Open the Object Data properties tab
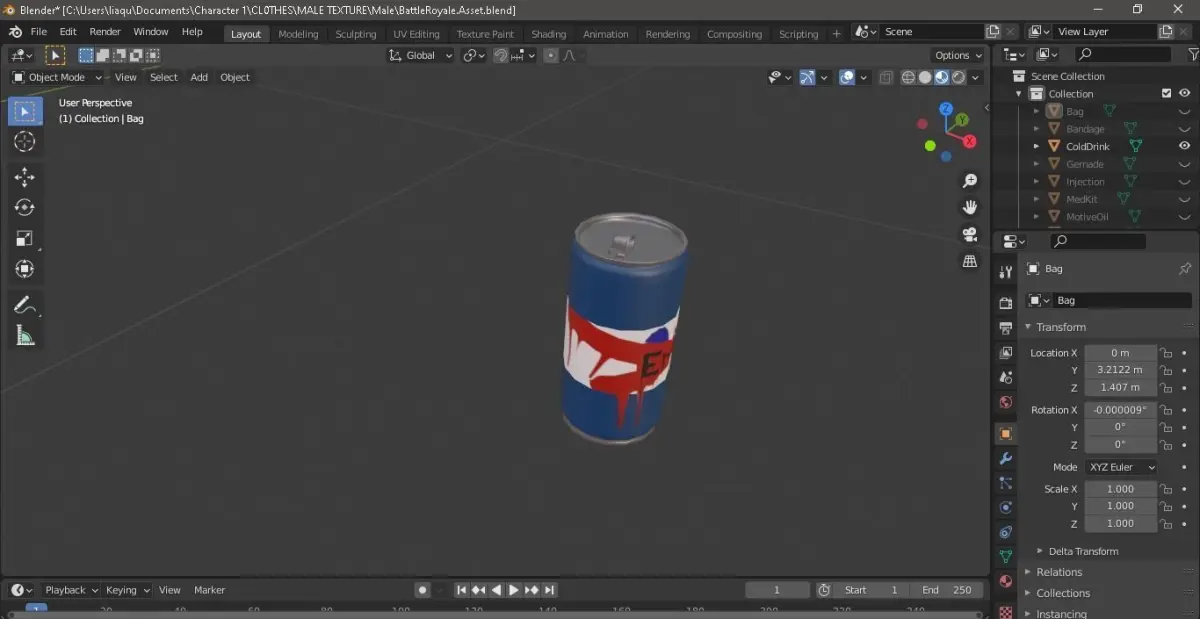Viewport: 1200px width, 619px height. (1006, 557)
